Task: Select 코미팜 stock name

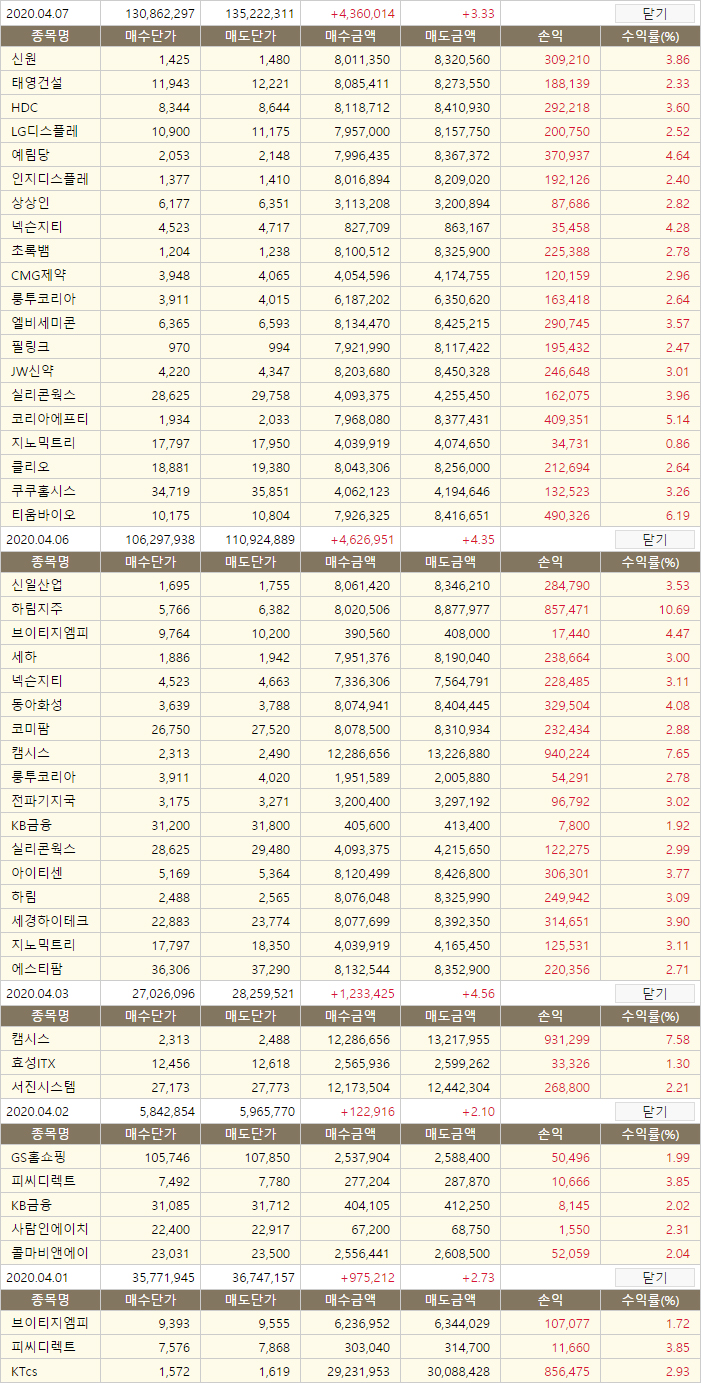Action: tap(30, 729)
